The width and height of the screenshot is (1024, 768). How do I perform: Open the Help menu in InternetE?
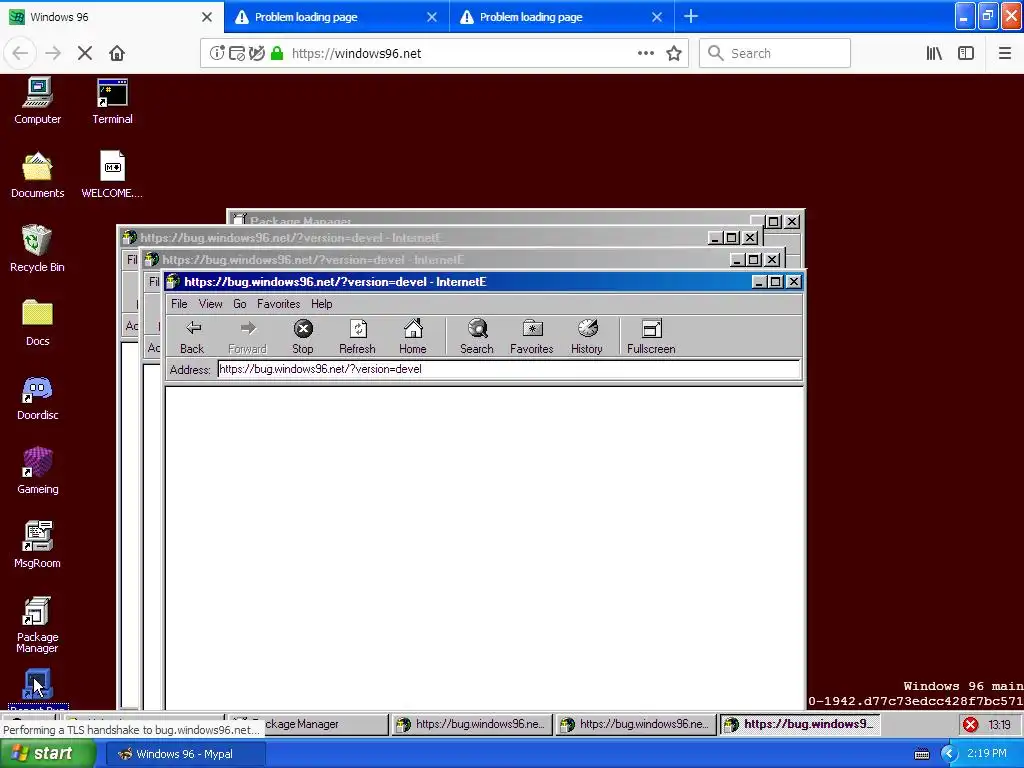click(x=321, y=304)
